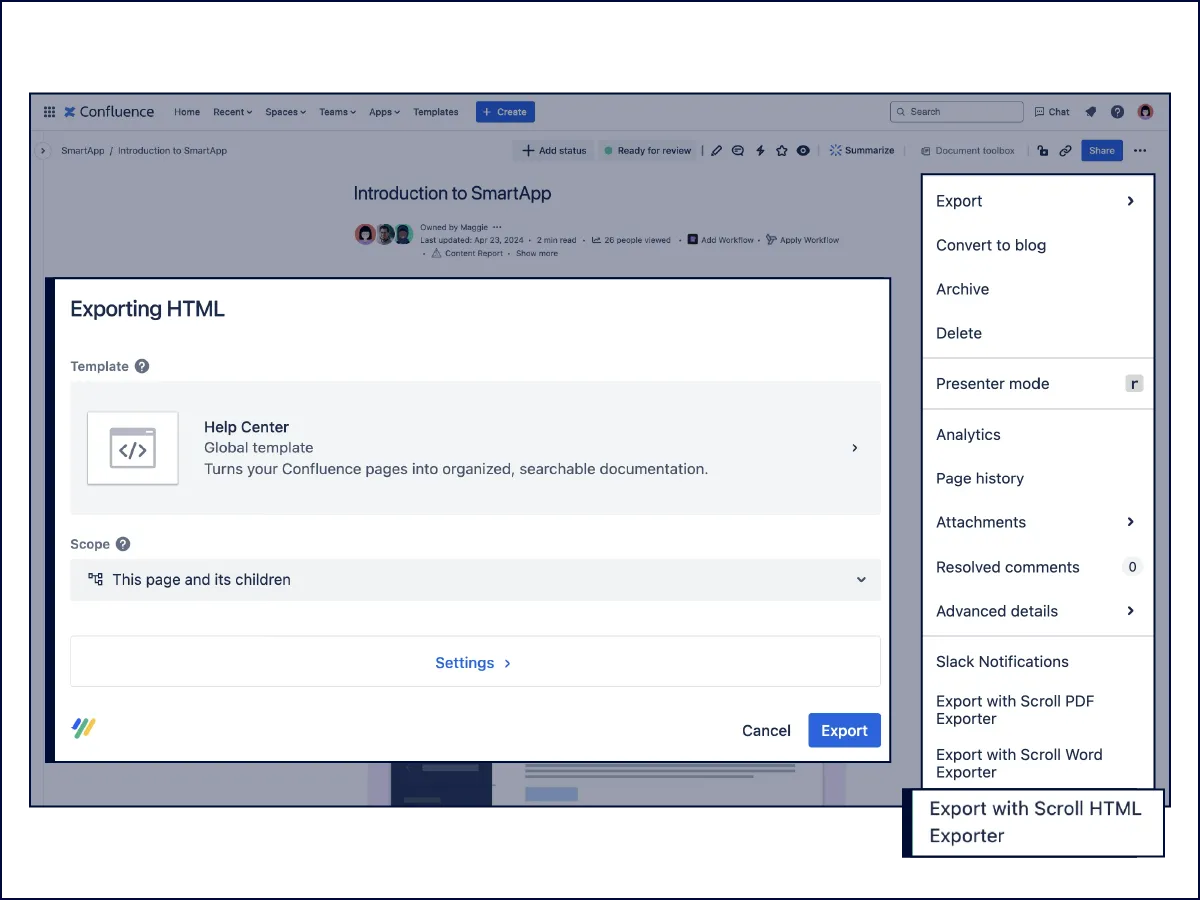Screen dimensions: 1200x900
Task: Click the K15t logo in the dialog
Action: 84,728
